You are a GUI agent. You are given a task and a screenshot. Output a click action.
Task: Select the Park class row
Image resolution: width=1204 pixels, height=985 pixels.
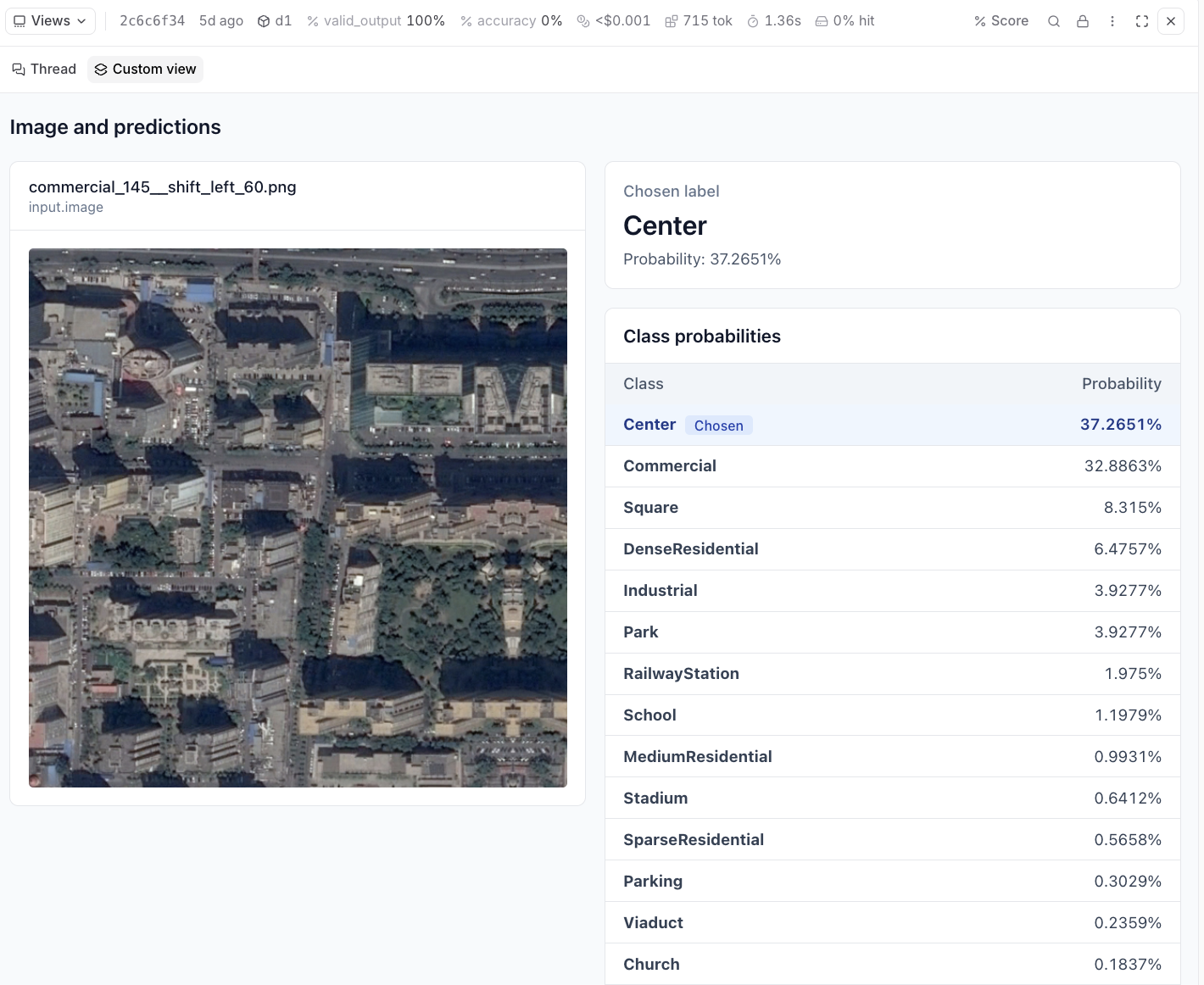(x=892, y=632)
